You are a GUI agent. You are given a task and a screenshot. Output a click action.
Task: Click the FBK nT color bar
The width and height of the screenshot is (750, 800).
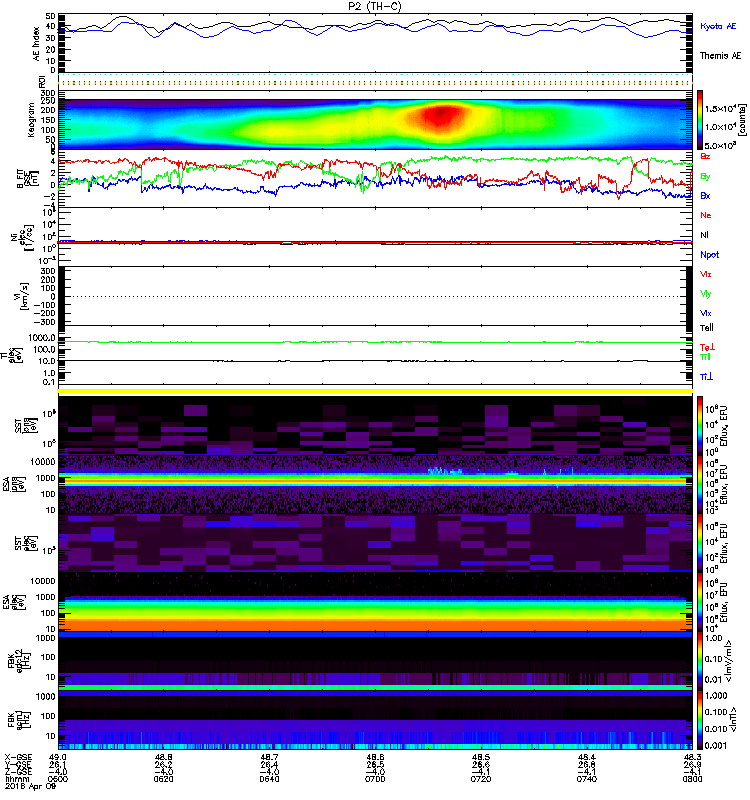(x=700, y=720)
